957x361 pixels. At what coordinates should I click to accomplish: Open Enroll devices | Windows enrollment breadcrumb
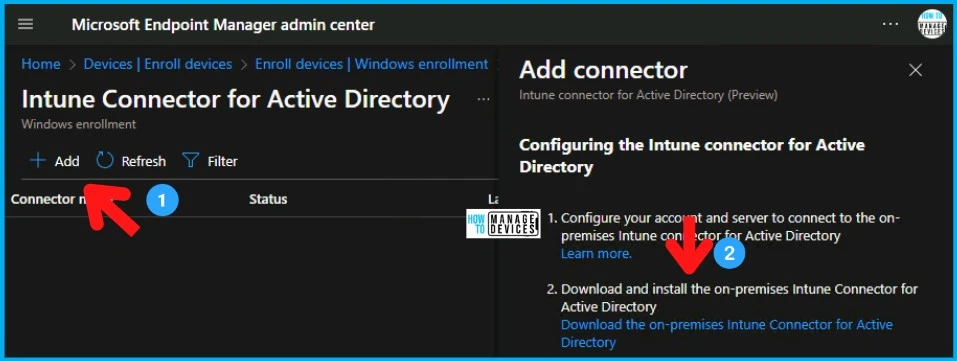371,64
